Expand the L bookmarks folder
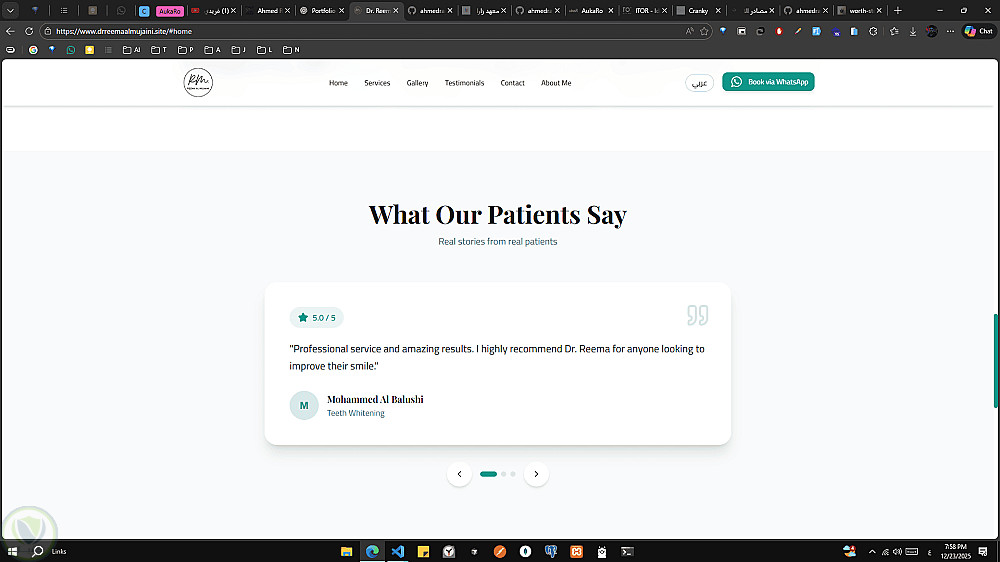This screenshot has width=1000, height=562. pos(265,50)
